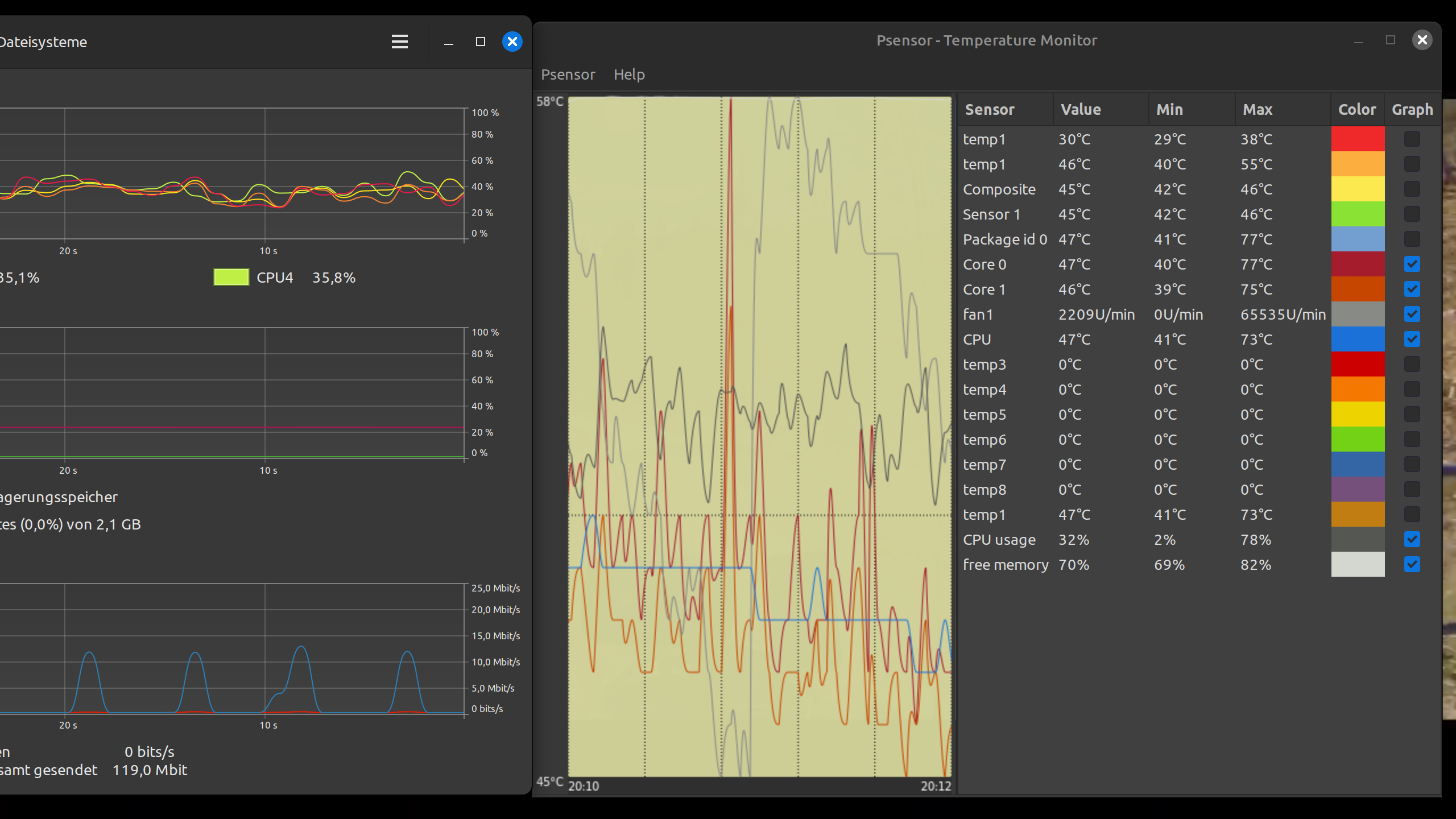Viewport: 1456px width, 819px height.
Task: Maximize the System Monitor window
Action: point(480,42)
